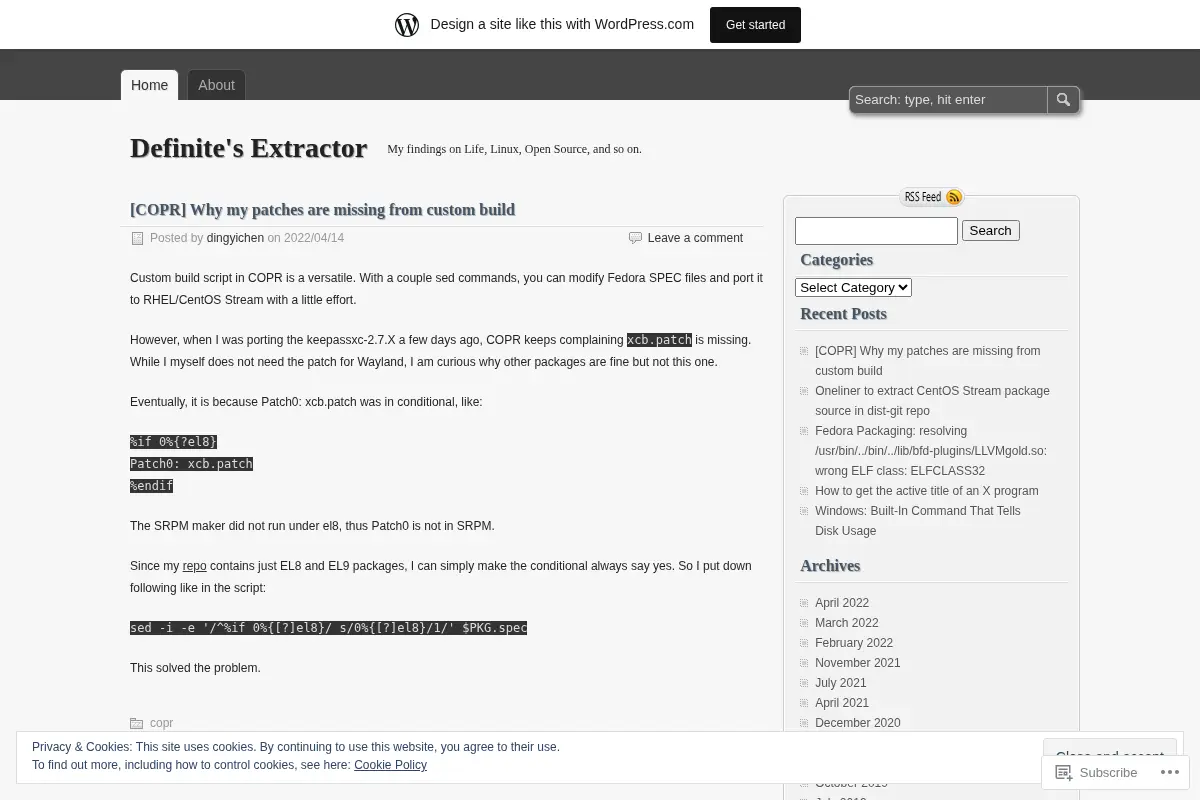Click the Categories heading
This screenshot has height=800, width=1200.
[836, 260]
